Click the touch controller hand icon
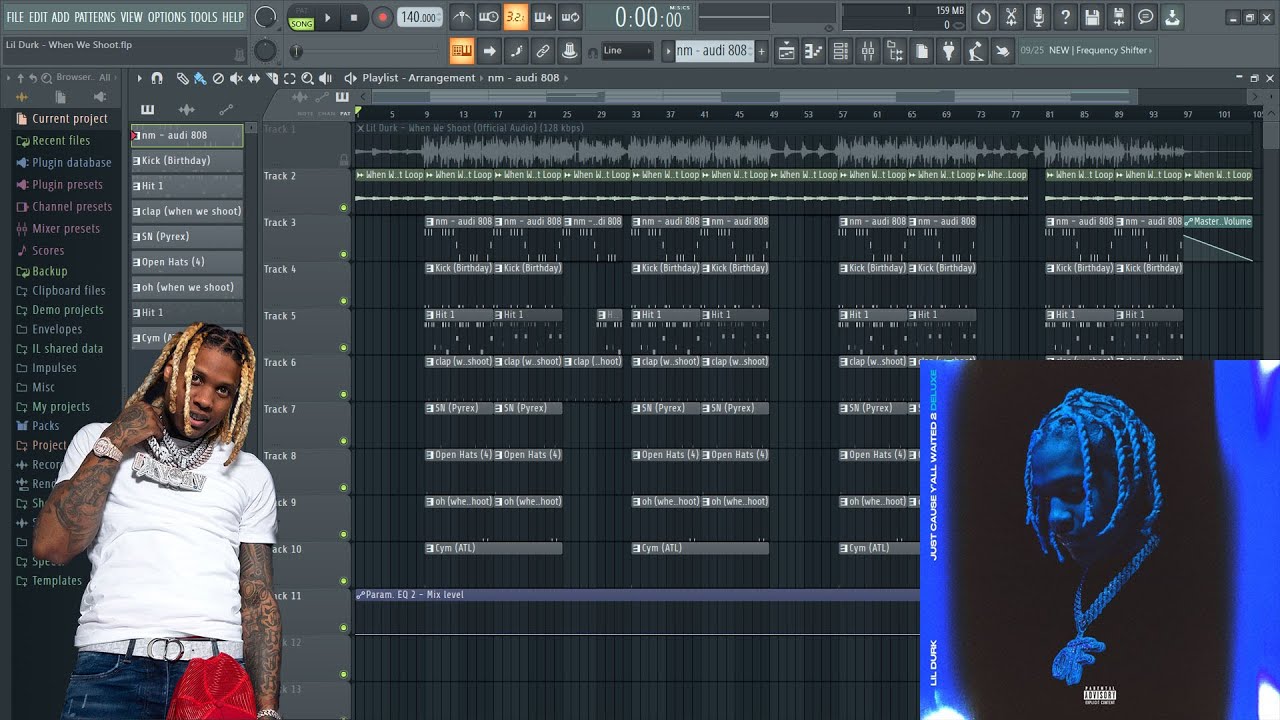The height and width of the screenshot is (720, 1280). pyautogui.click(x=1003, y=51)
